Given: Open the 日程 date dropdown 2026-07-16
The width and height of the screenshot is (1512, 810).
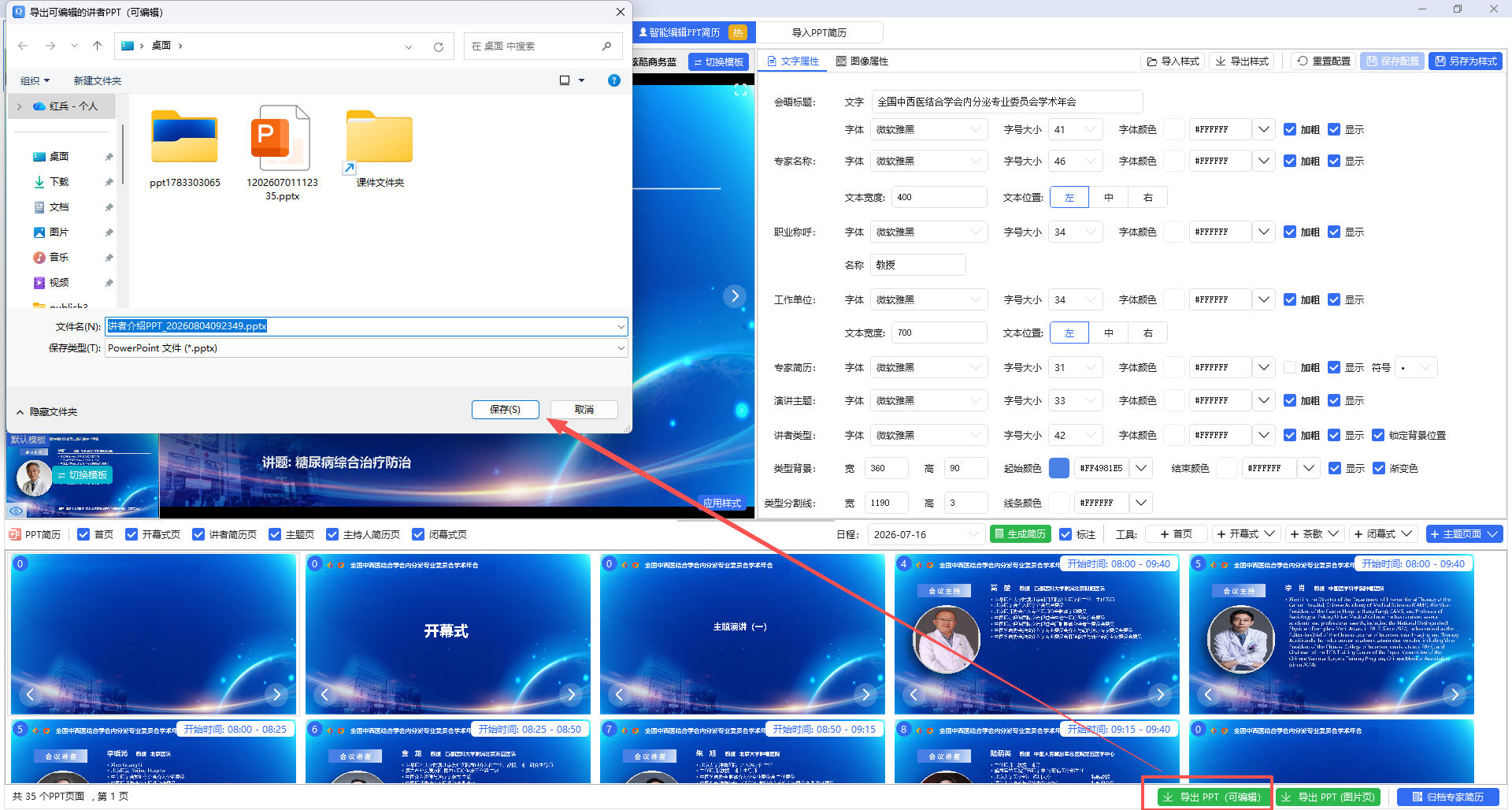Looking at the screenshot, I should click(x=927, y=534).
